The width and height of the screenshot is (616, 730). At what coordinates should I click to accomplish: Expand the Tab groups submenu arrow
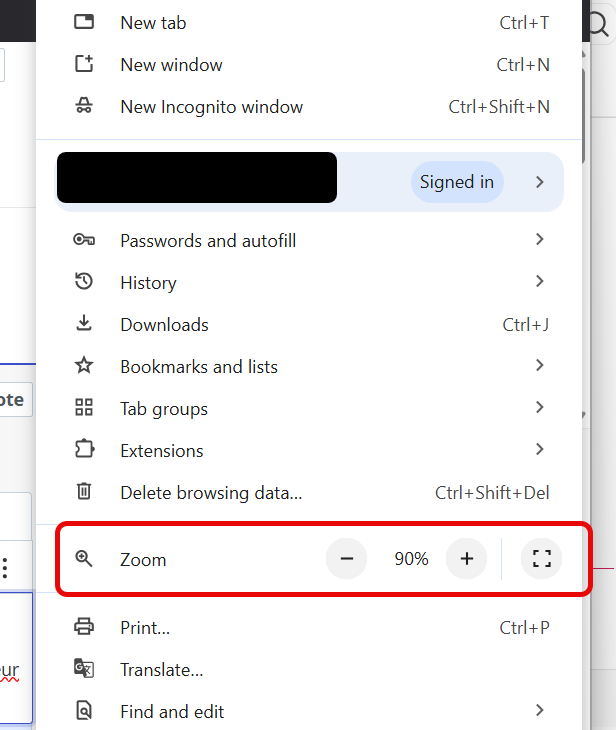[540, 407]
